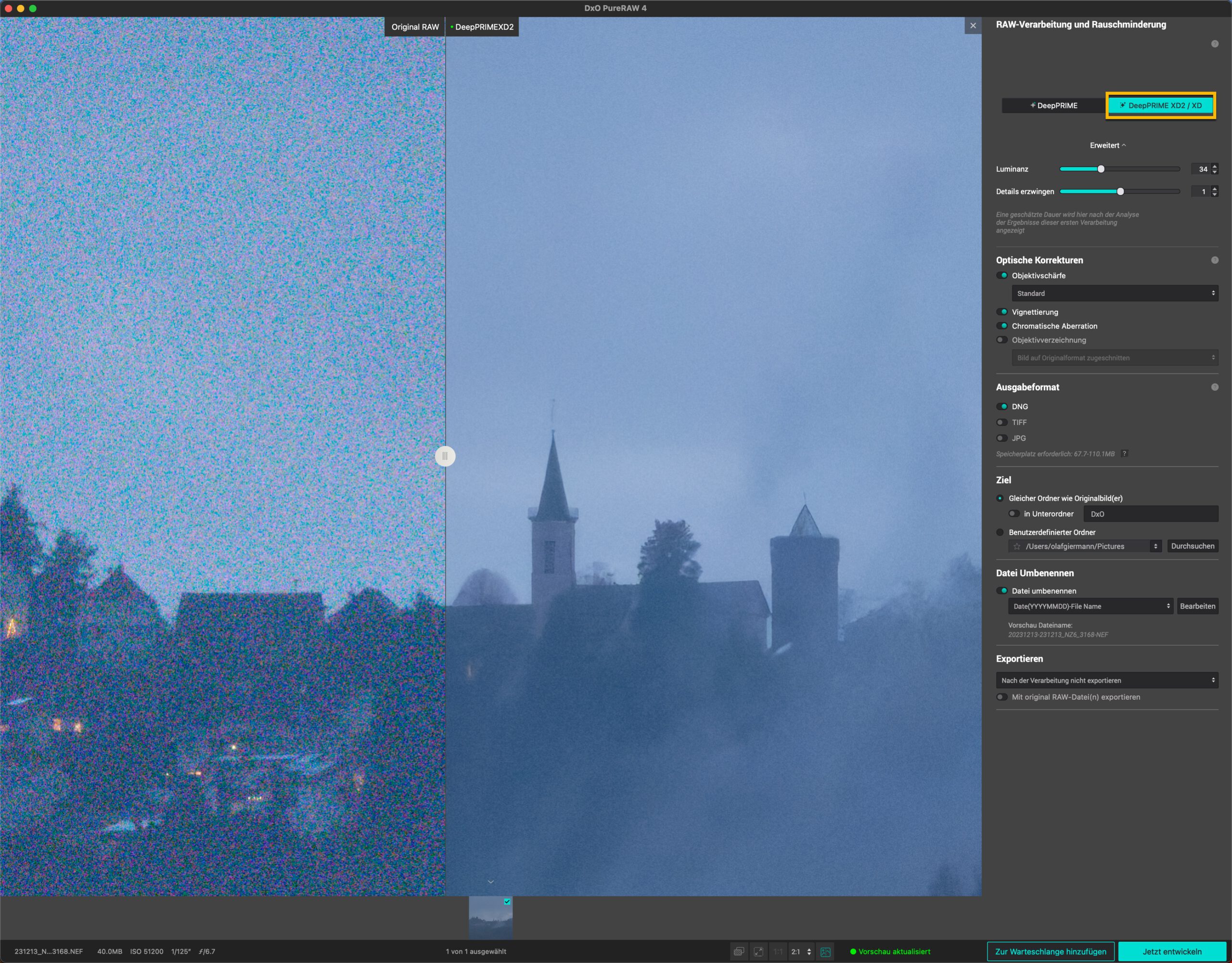Image resolution: width=1232 pixels, height=963 pixels.
Task: Uncheck the selected thumbnail checkbox
Action: pos(507,901)
